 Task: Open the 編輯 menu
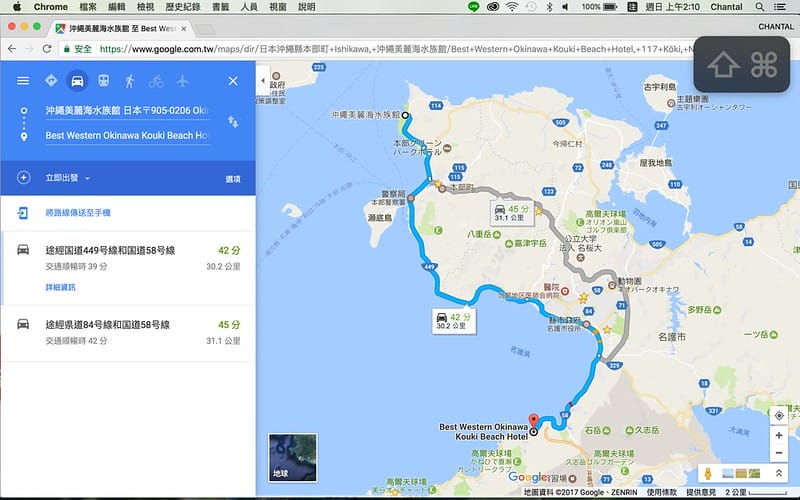[117, 7]
